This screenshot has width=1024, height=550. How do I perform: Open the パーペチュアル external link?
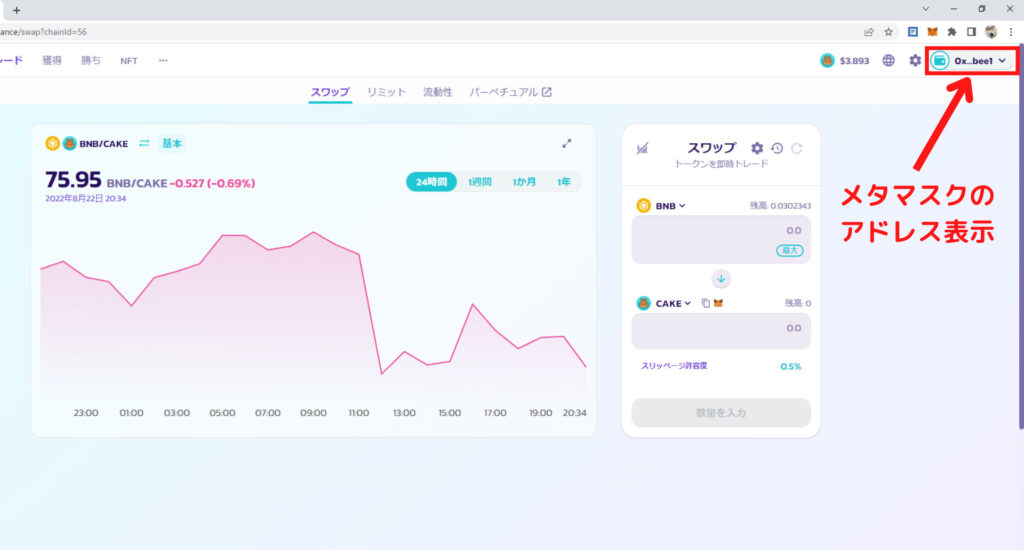click(510, 92)
